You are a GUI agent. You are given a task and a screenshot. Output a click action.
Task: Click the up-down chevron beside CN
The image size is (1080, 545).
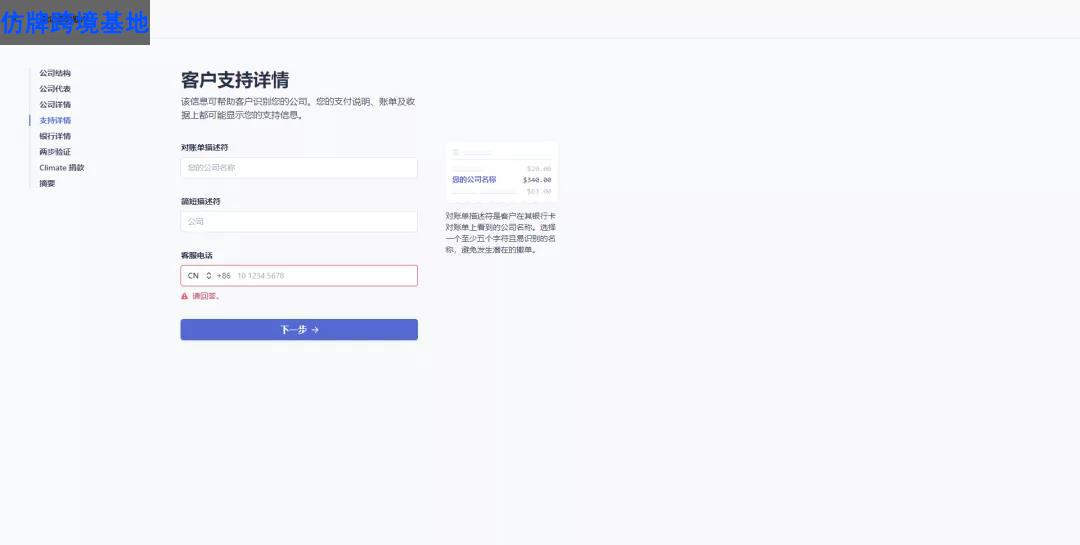[208, 276]
